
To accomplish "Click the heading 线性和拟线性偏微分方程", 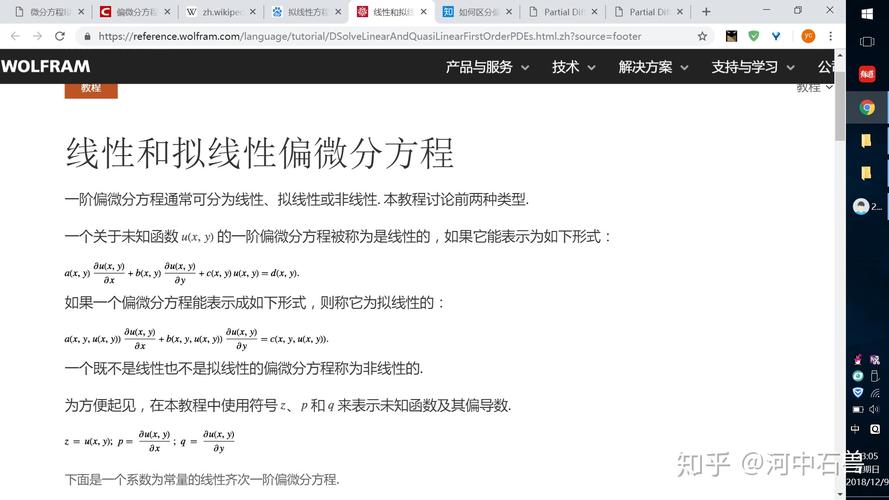I will (x=260, y=153).
